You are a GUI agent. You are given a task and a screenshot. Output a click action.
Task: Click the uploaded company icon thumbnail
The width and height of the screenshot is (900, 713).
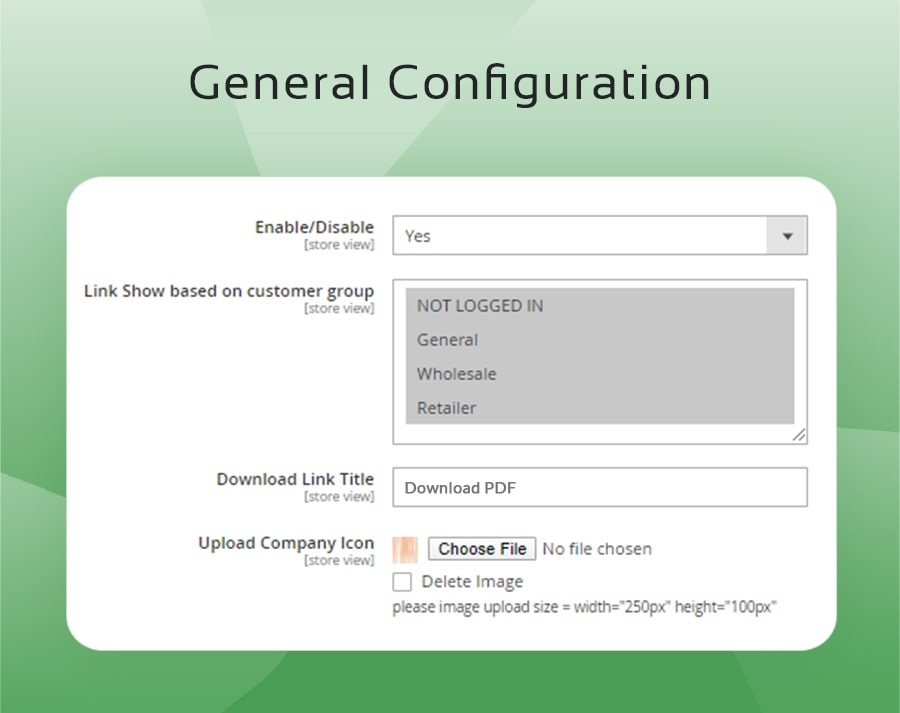pos(405,549)
